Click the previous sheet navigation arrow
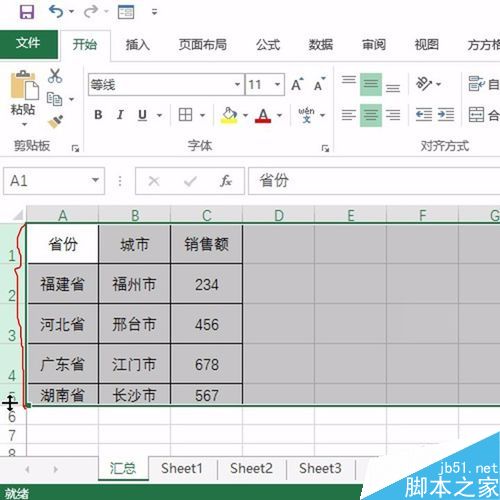Image resolution: width=500 pixels, height=500 pixels. (27, 469)
